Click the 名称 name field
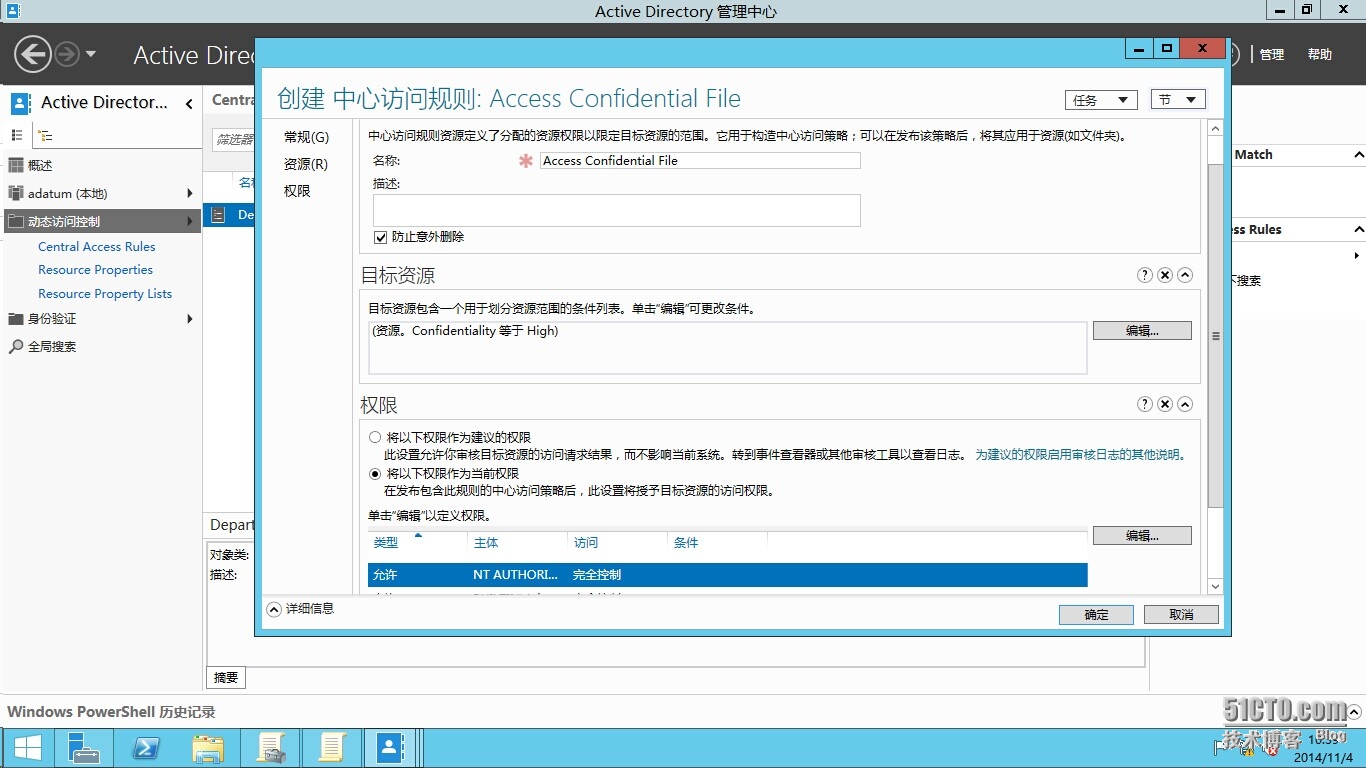1366x768 pixels. (x=700, y=160)
